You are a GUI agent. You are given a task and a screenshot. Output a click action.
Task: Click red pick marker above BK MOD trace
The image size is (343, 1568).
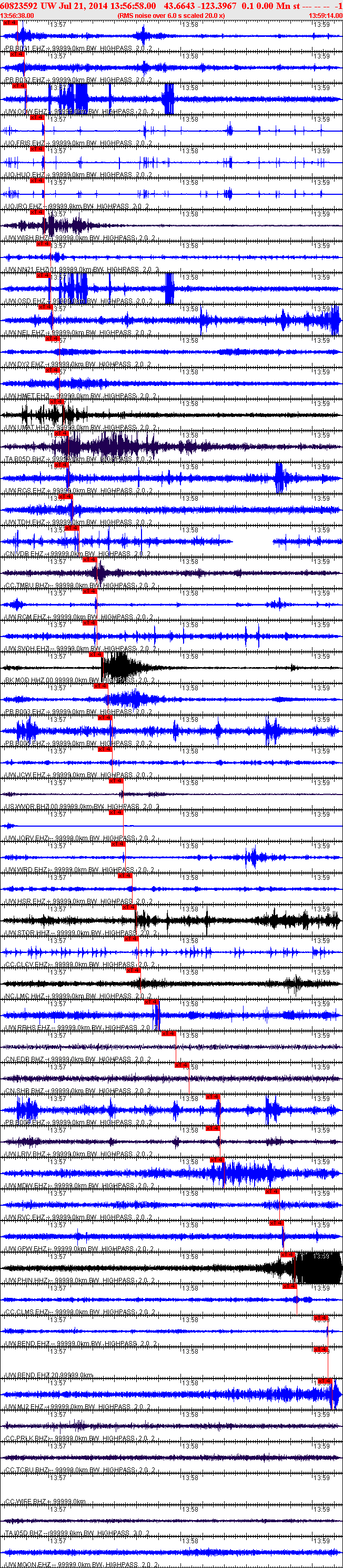95,655
